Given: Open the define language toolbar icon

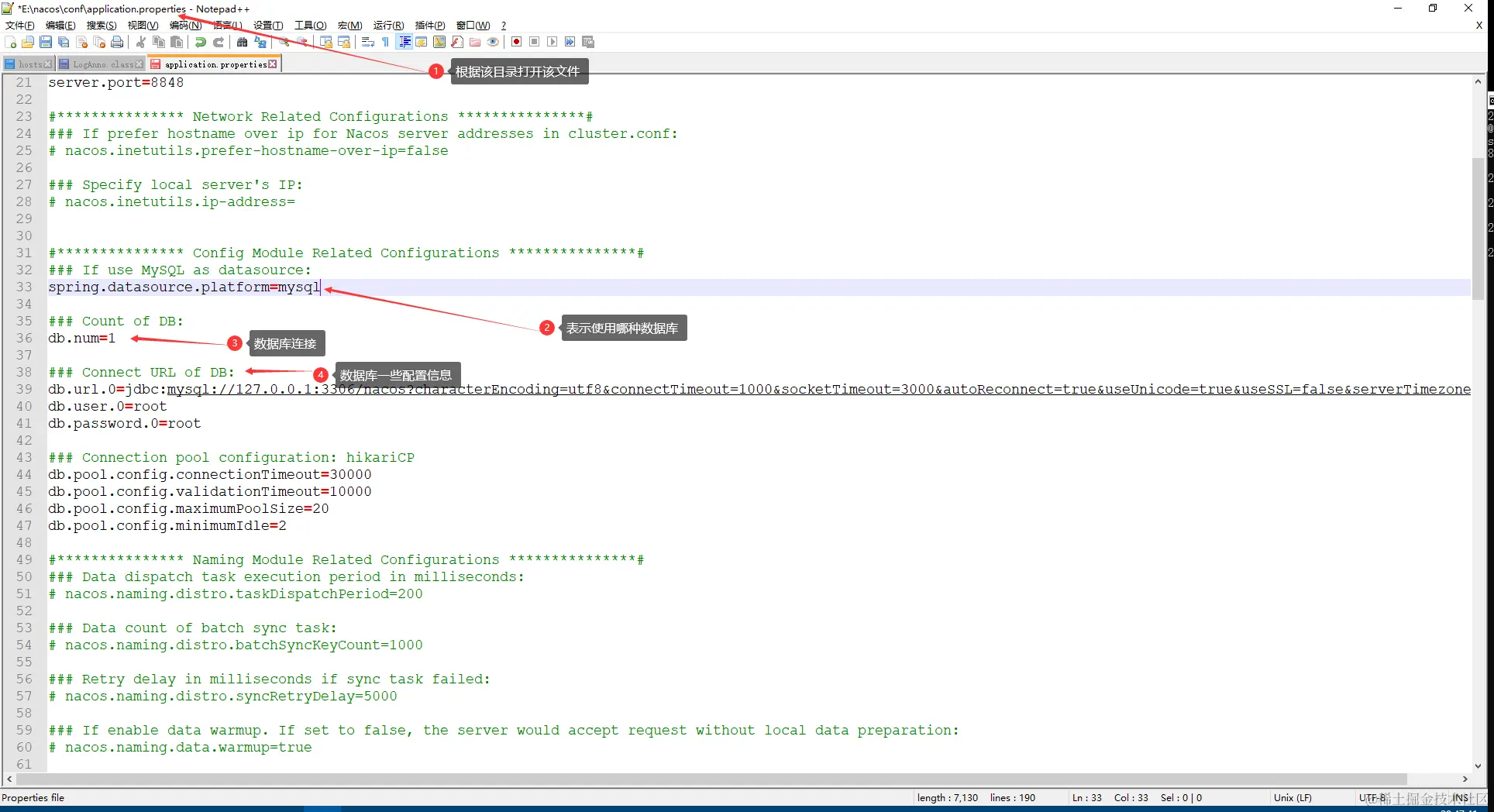Looking at the screenshot, I should tap(422, 42).
